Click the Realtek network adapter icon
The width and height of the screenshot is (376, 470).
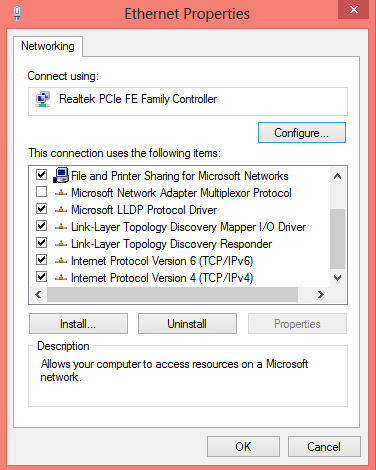(x=43, y=99)
